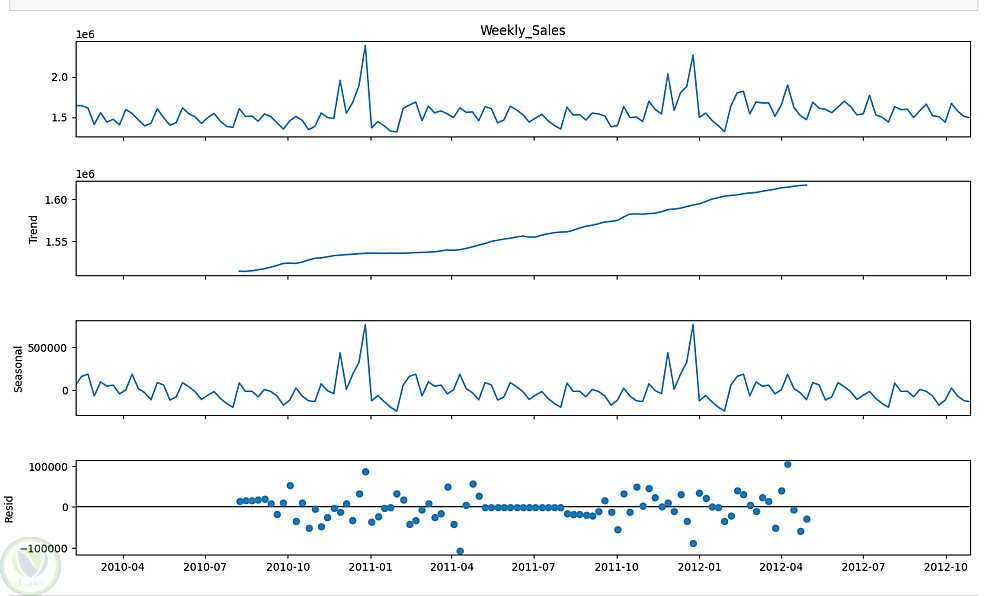Click the highest peak in Weekly_Sales plot
The image size is (1000, 596).
click(x=365, y=45)
